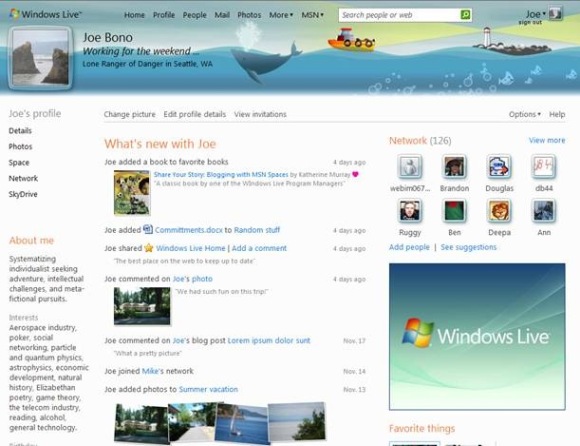Click See suggestions link

[x=468, y=247]
